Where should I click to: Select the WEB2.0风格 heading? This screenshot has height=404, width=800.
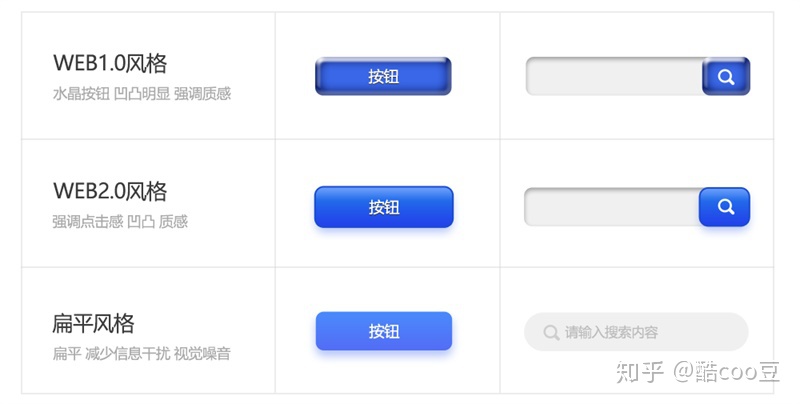[x=110, y=191]
